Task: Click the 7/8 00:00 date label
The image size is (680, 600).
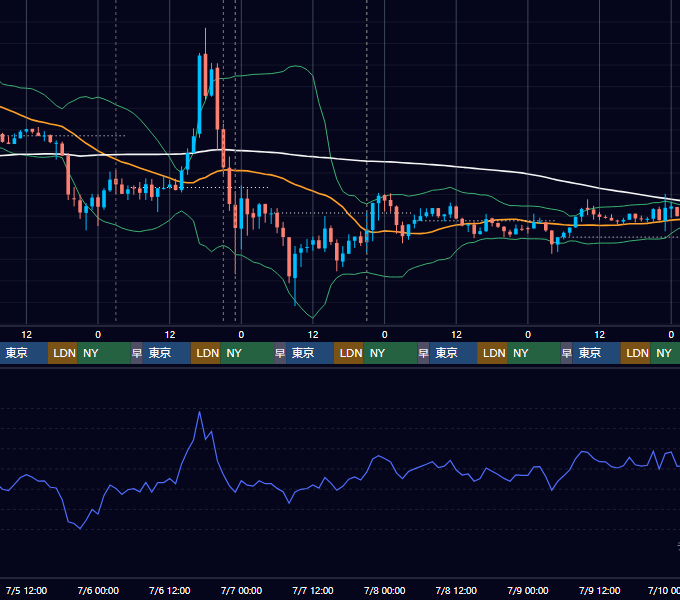Action: (385, 591)
